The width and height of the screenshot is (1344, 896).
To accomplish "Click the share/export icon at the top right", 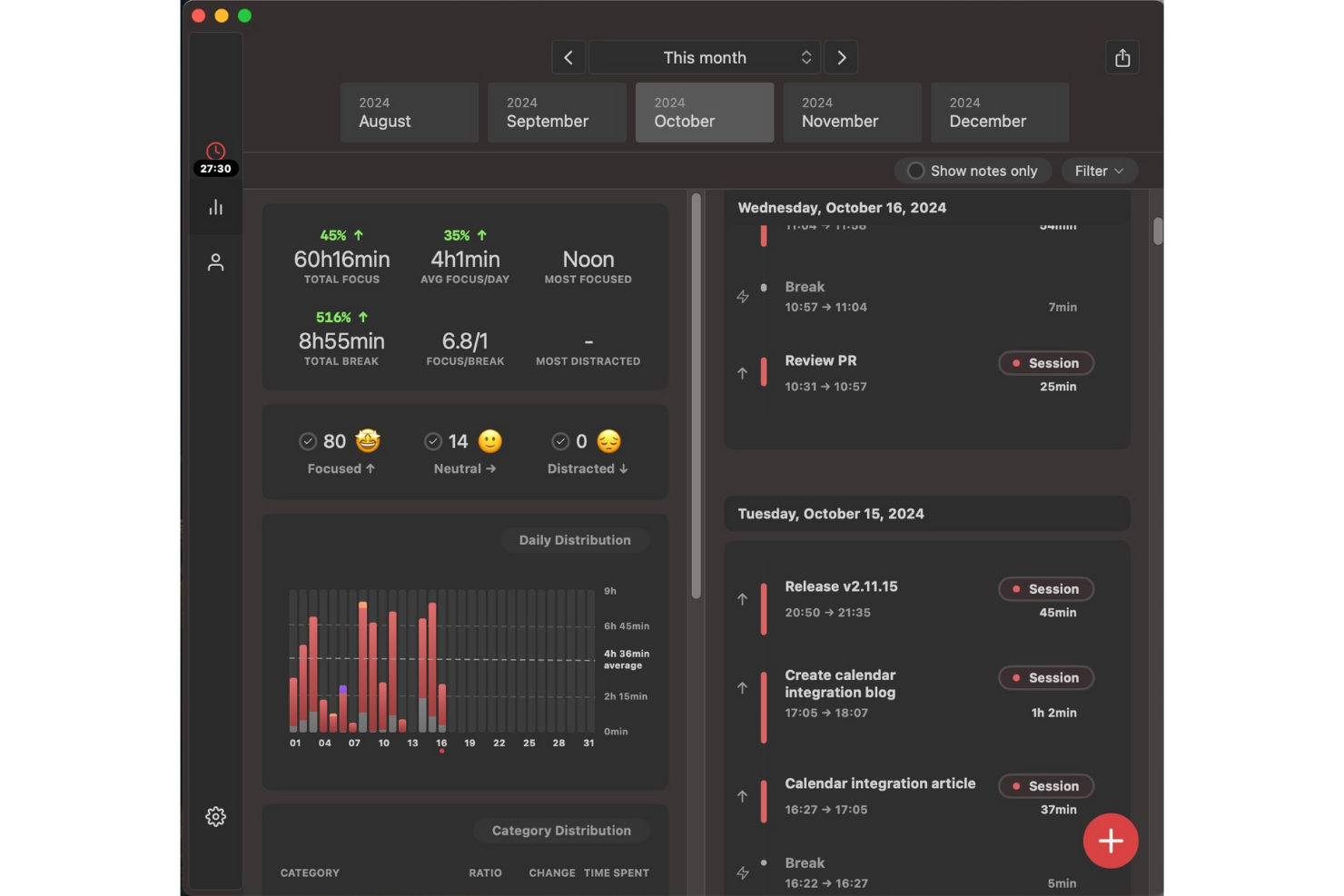I will [x=1122, y=57].
